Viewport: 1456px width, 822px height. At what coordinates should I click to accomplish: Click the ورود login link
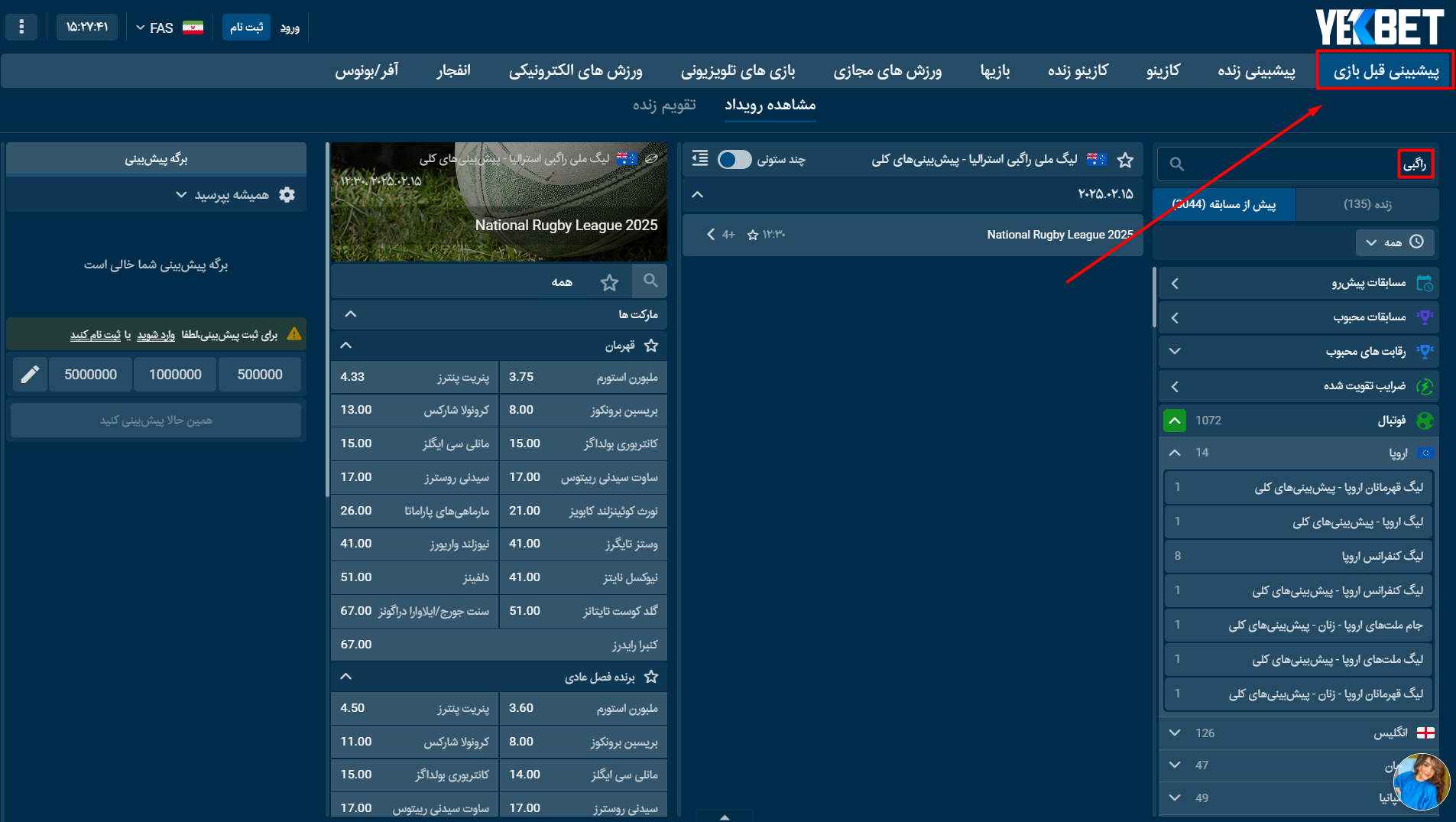pos(290,28)
